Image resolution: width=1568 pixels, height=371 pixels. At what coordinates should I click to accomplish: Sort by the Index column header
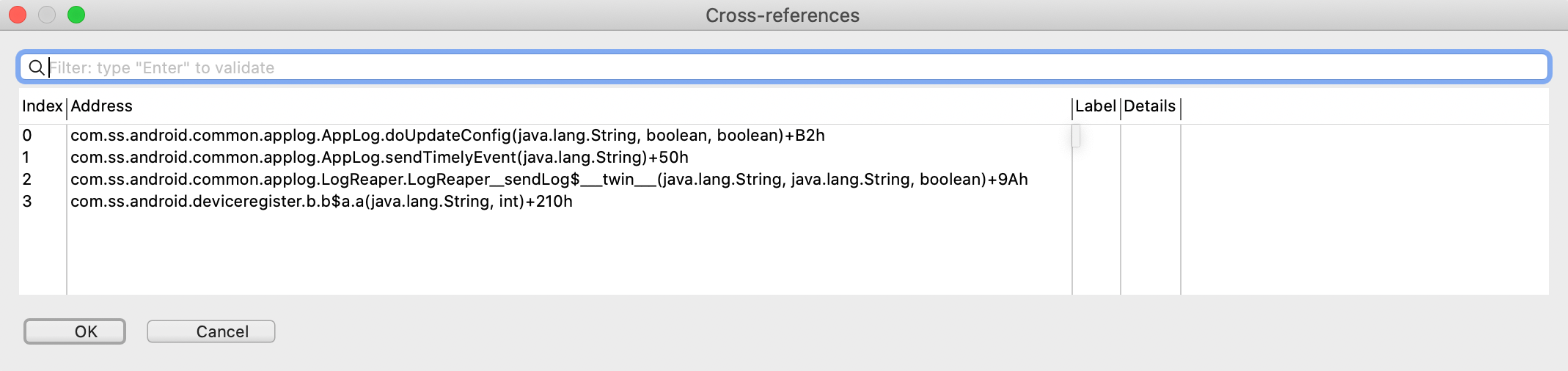click(42, 106)
